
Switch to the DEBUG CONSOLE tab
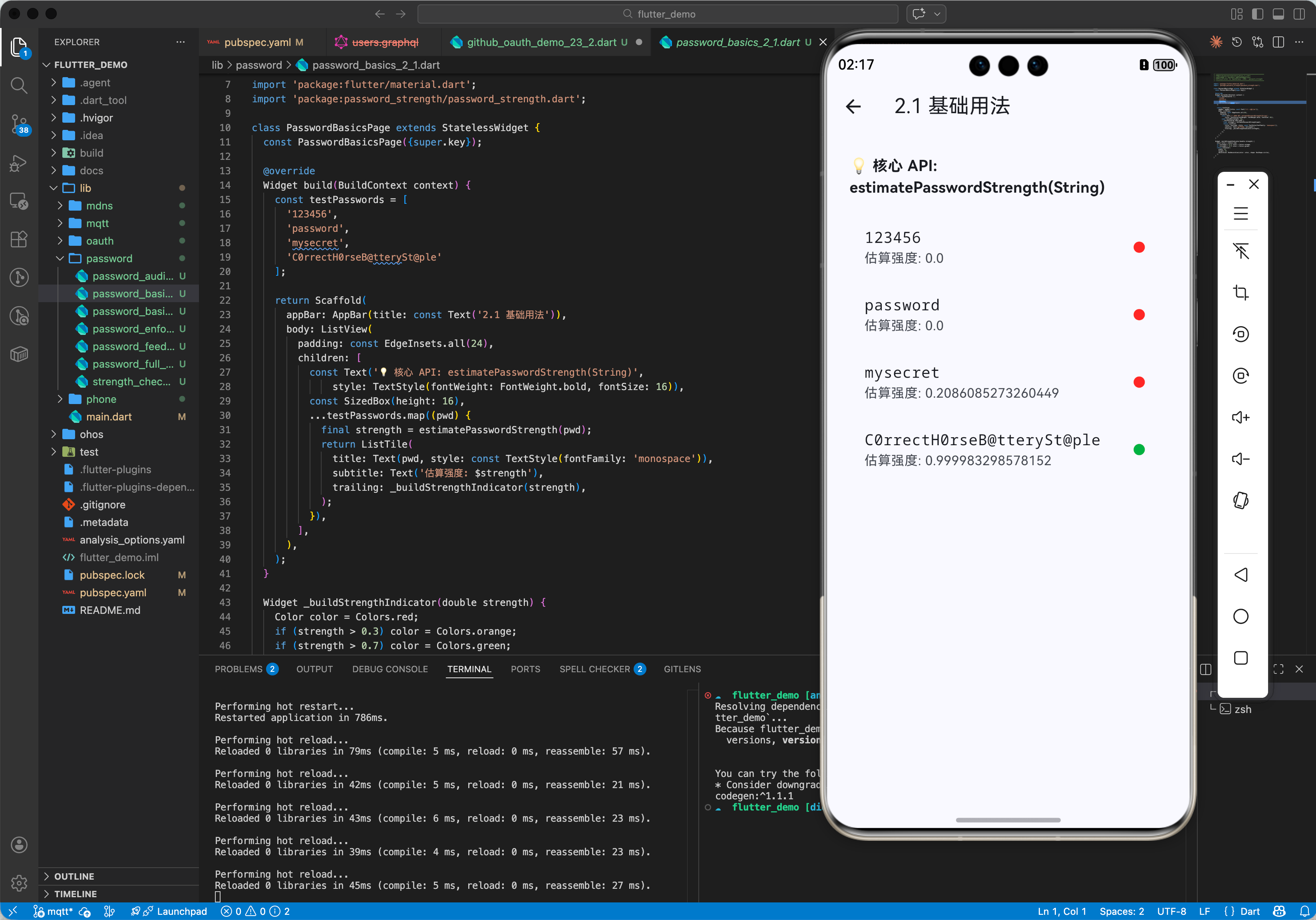[390, 669]
